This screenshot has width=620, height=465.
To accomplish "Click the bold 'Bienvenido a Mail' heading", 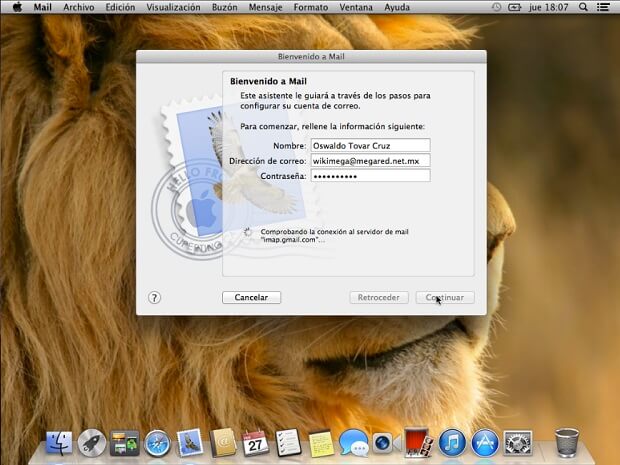I will (268, 81).
